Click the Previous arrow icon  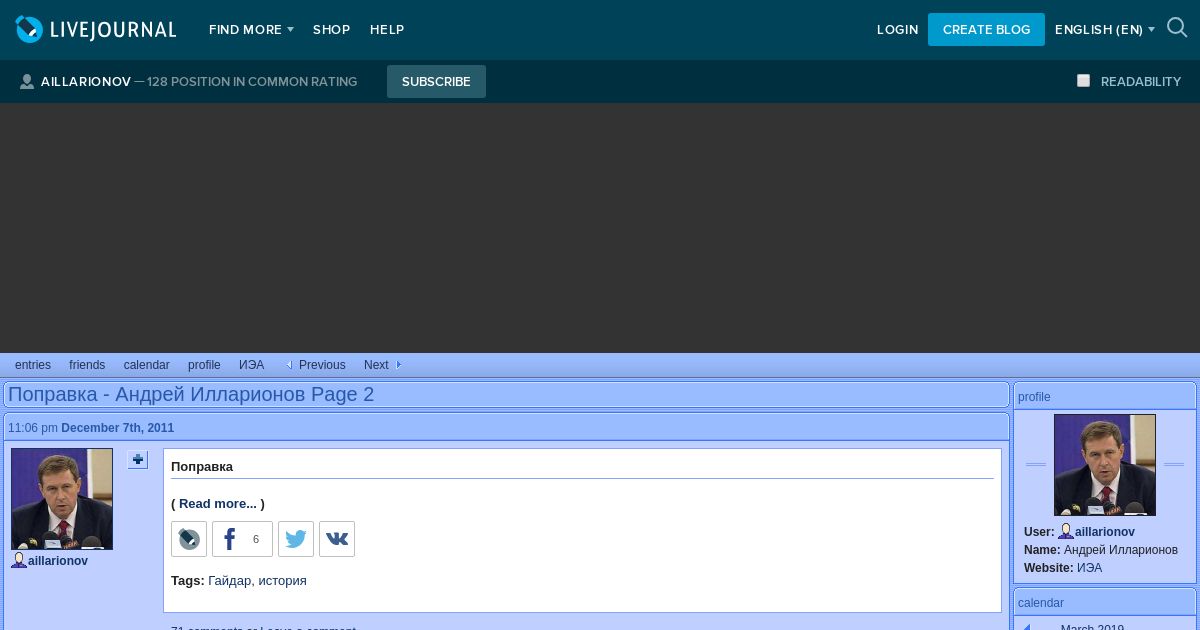point(289,365)
